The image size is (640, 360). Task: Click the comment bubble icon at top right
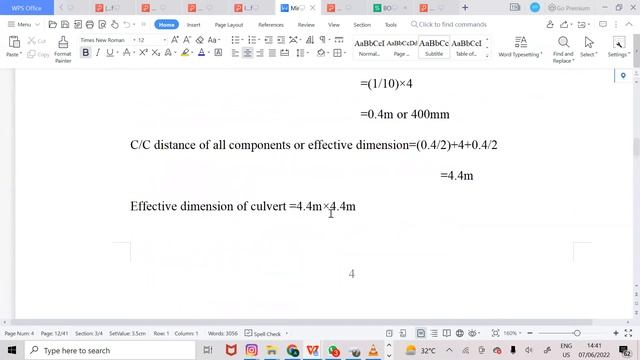pyautogui.click(x=602, y=24)
